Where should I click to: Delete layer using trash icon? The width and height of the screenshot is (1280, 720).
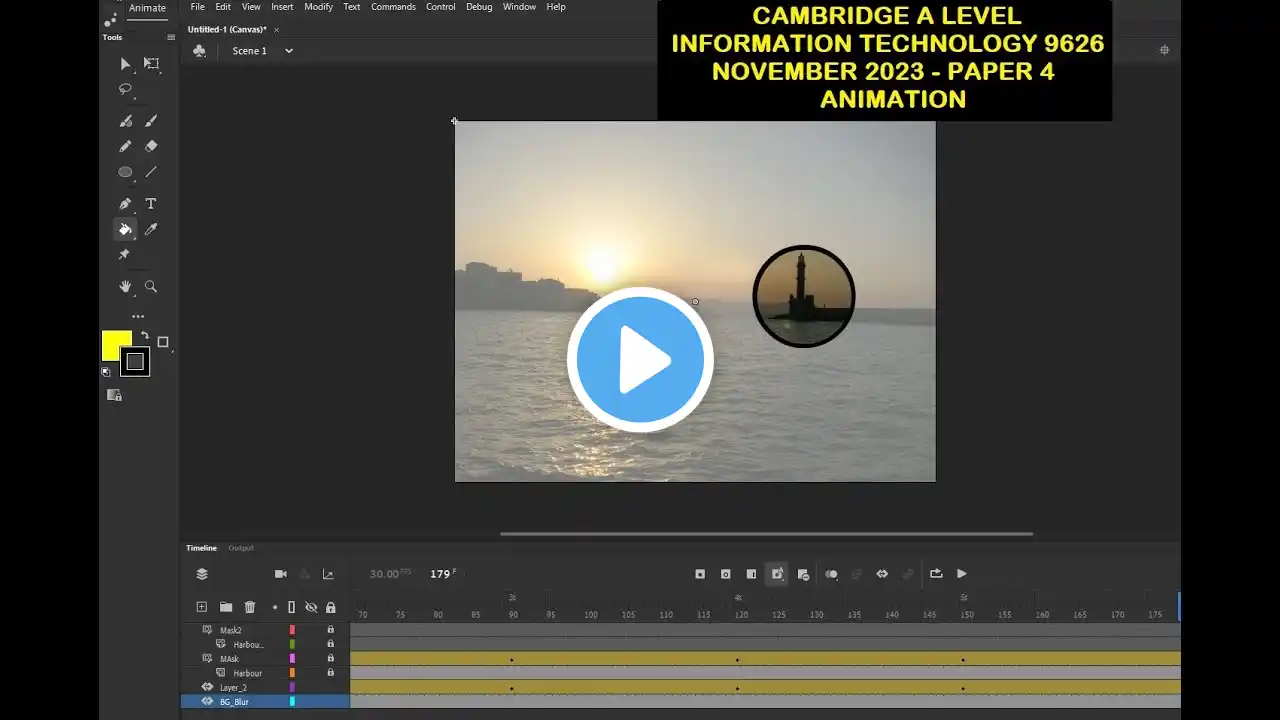250,607
